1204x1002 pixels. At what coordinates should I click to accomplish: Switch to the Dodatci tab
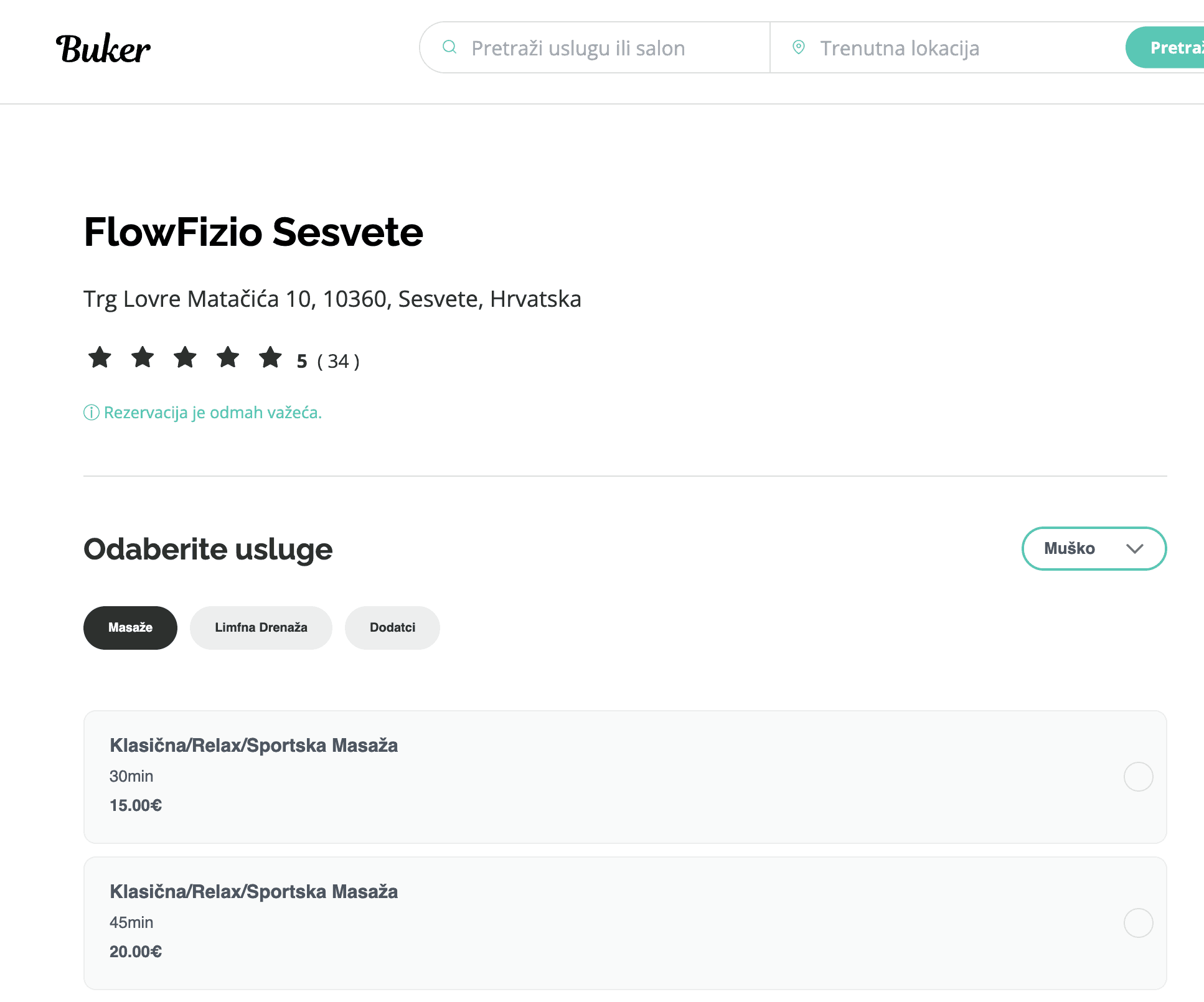click(x=392, y=627)
